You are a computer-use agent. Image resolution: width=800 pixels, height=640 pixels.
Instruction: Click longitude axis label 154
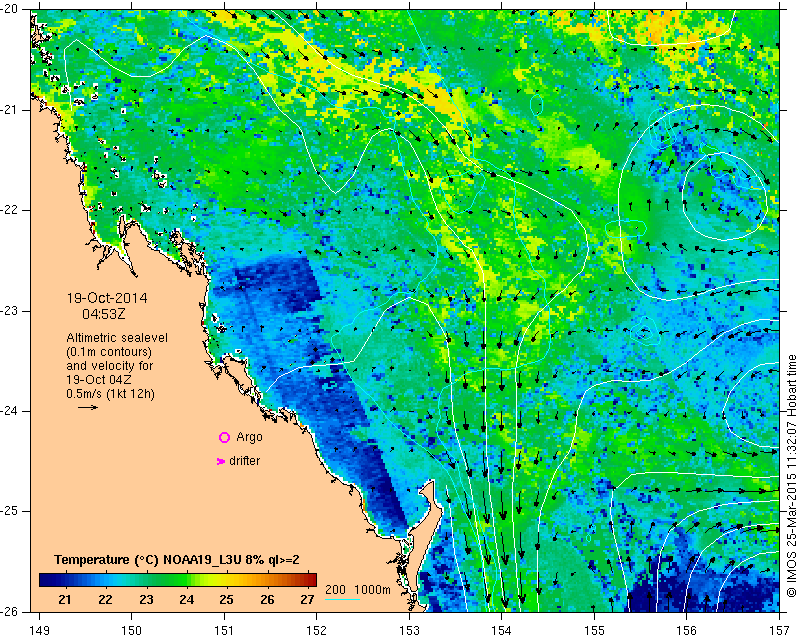[502, 631]
